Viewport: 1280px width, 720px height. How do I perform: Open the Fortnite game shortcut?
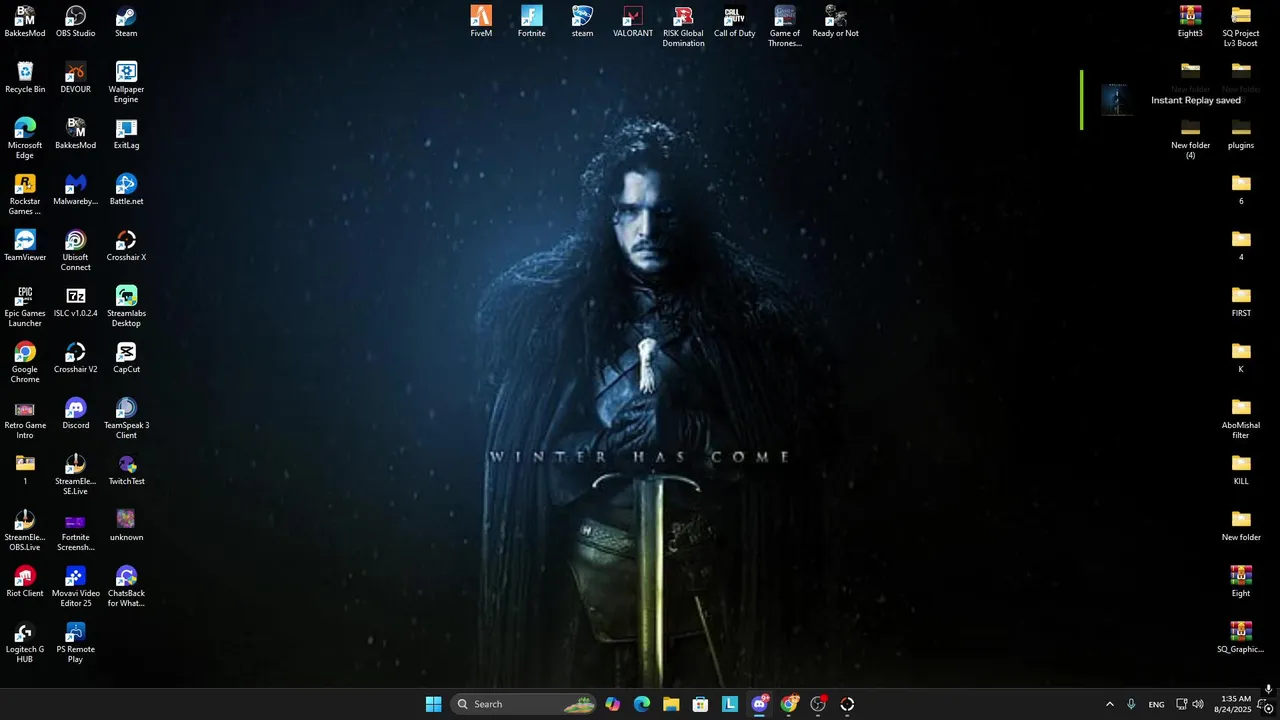[531, 22]
